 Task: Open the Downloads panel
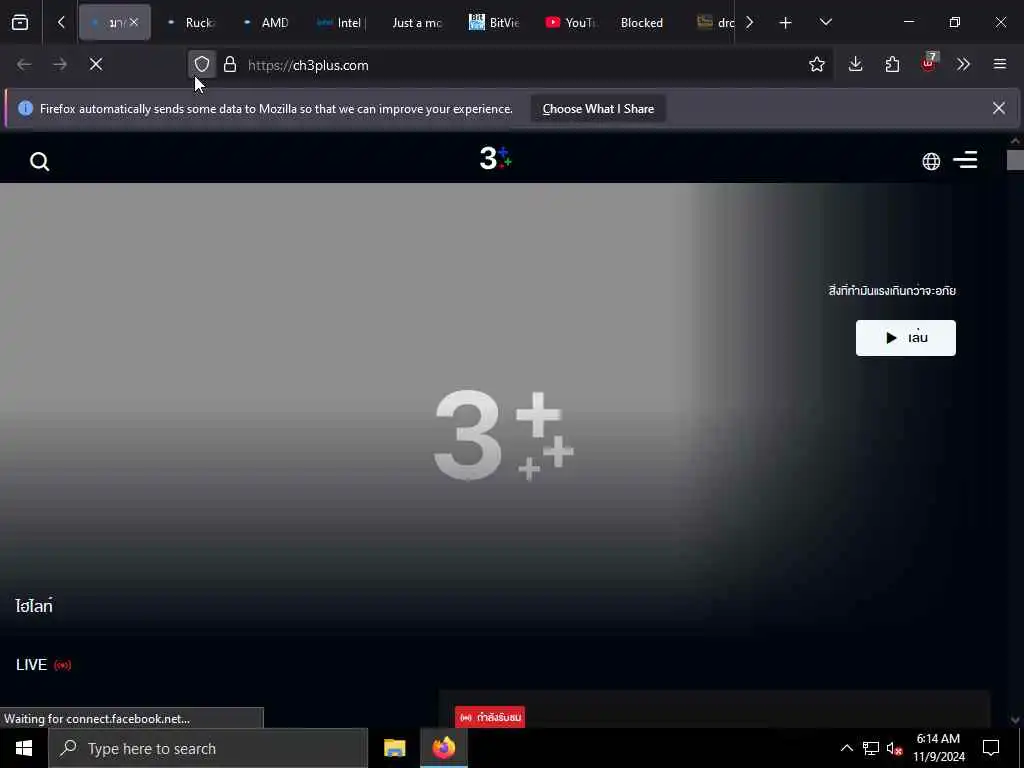tap(856, 65)
